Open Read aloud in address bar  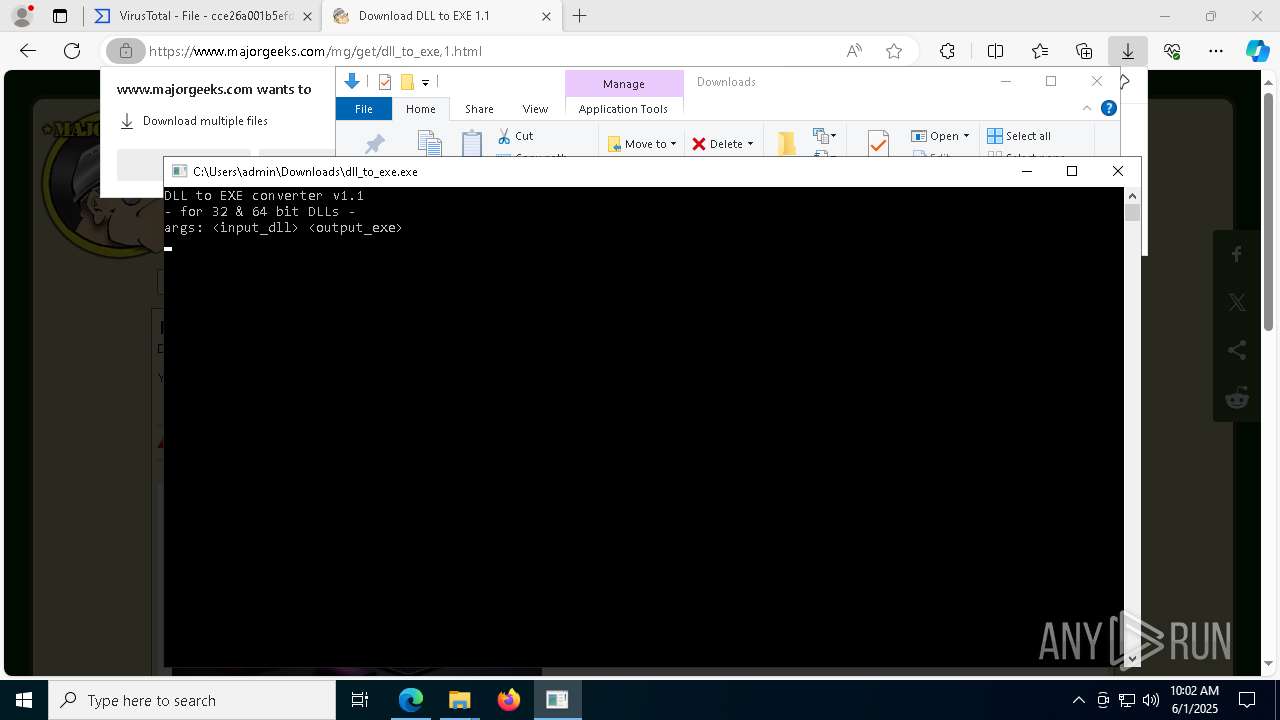pyautogui.click(x=854, y=51)
